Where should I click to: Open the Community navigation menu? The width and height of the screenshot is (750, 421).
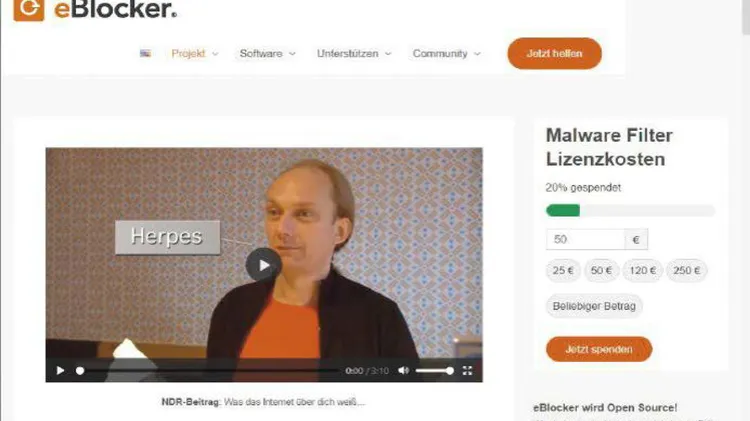[x=446, y=54]
